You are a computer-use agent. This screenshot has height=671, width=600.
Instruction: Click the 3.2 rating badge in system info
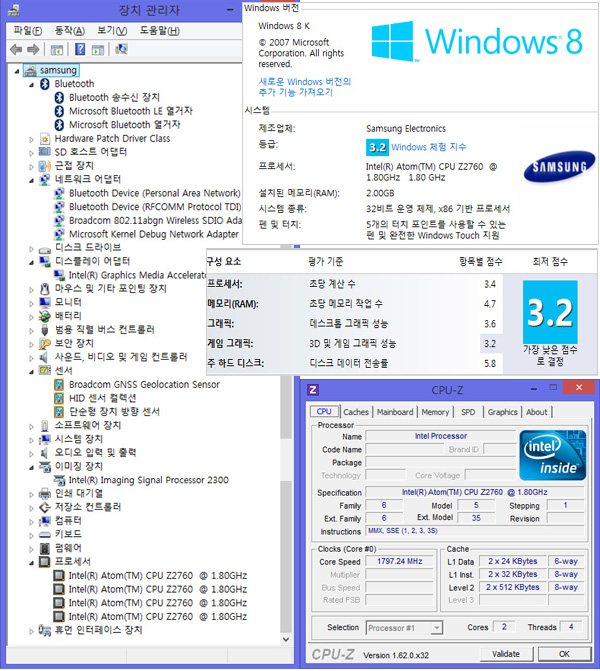[x=377, y=148]
